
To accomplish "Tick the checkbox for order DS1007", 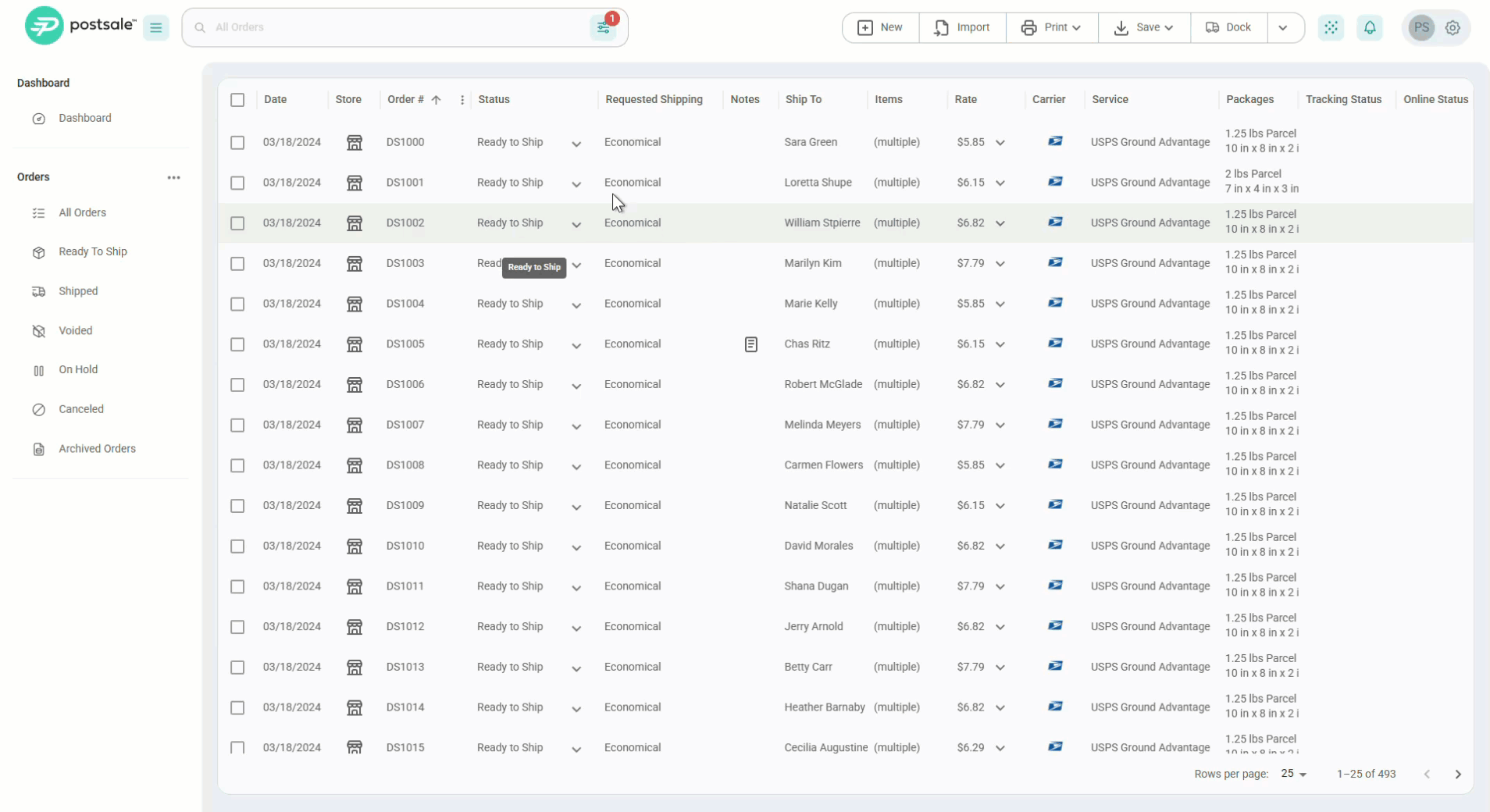I will pos(237,426).
